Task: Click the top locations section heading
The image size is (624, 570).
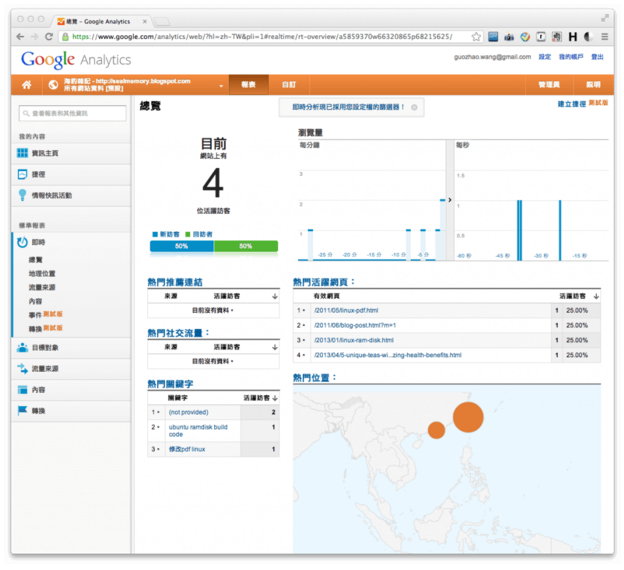Action: click(314, 377)
